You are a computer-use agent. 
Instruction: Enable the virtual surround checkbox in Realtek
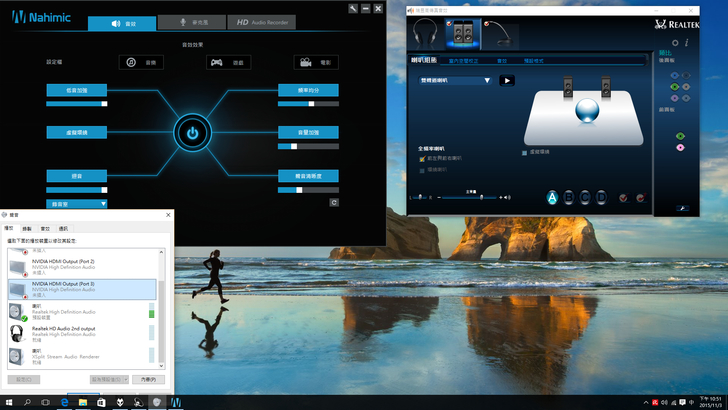pyautogui.click(x=525, y=153)
